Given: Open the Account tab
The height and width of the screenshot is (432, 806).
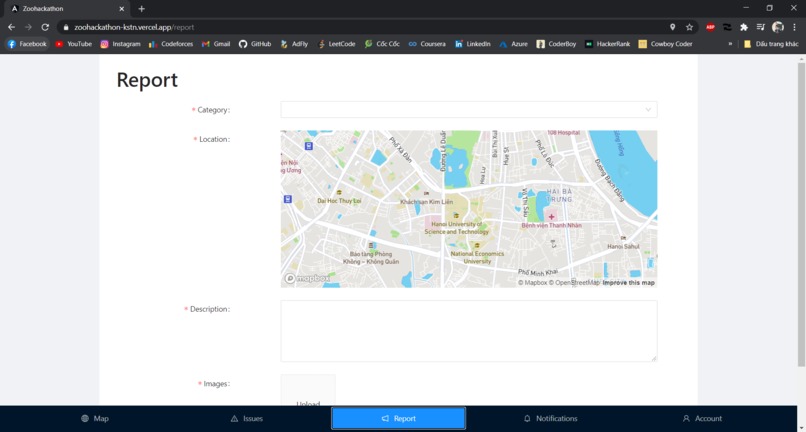Looking at the screenshot, I should click(702, 419).
